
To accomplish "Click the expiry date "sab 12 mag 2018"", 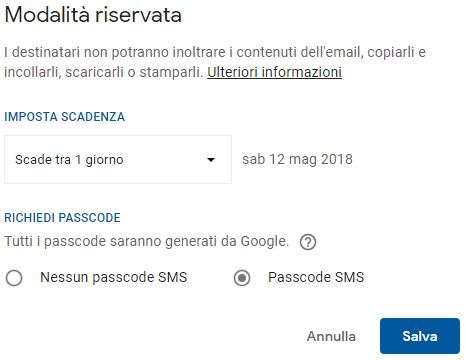I will coord(297,160).
